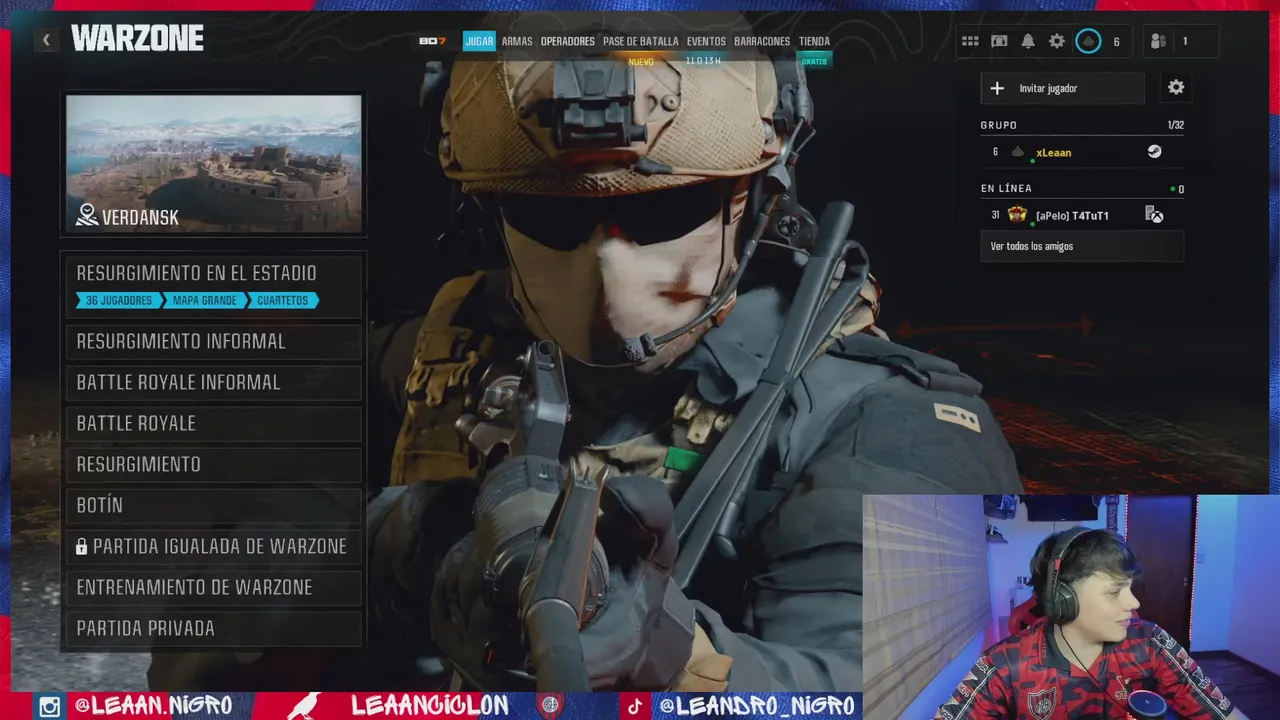Open Partida Privada

[x=213, y=629]
